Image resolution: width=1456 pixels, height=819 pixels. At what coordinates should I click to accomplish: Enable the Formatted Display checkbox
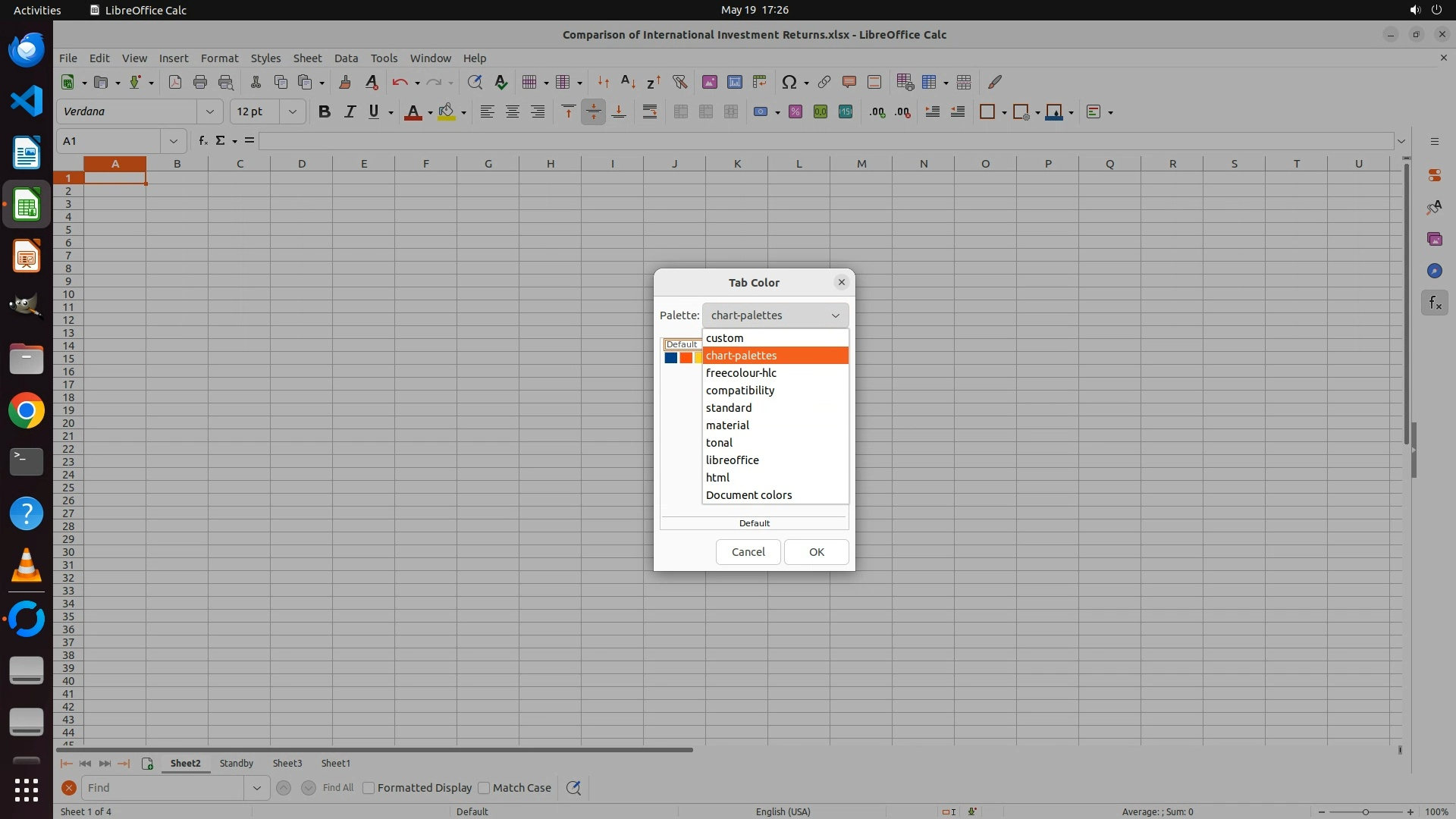point(369,788)
